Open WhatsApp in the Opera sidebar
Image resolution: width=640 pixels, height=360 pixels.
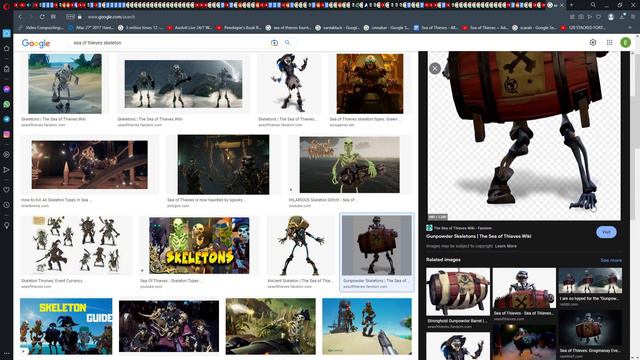7,104
